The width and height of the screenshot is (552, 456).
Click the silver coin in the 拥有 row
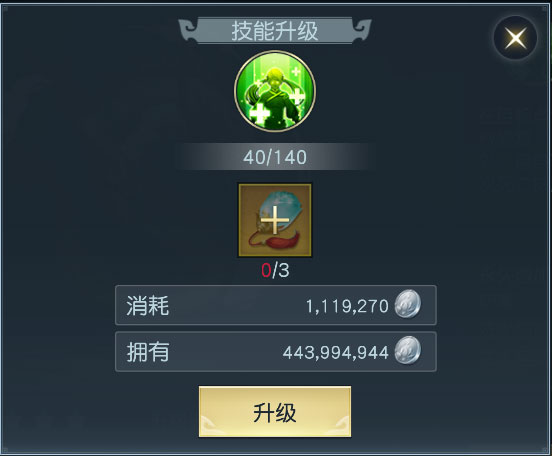(408, 350)
